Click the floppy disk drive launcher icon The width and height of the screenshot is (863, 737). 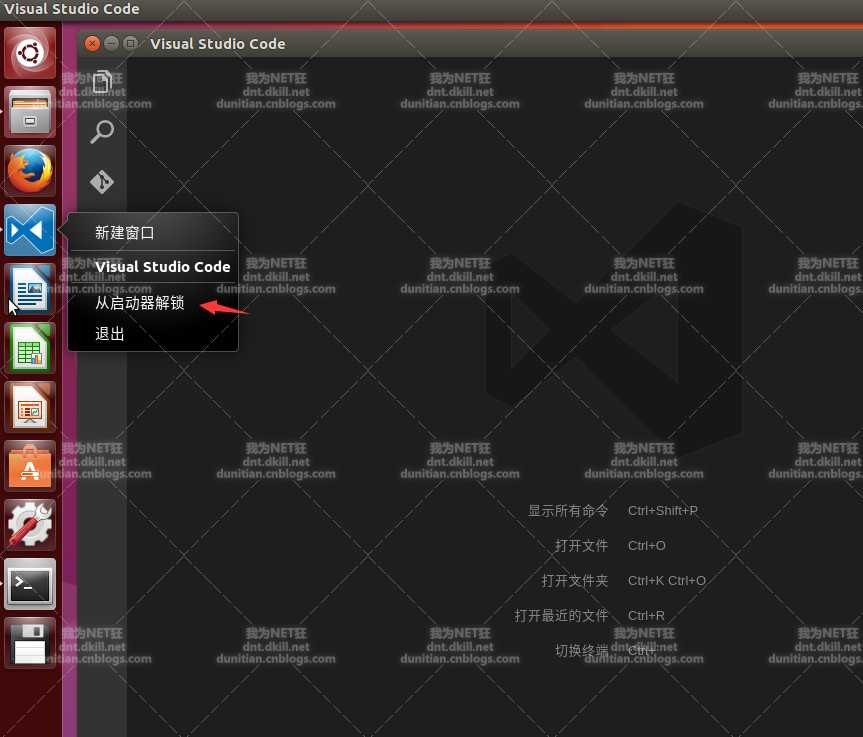[30, 643]
